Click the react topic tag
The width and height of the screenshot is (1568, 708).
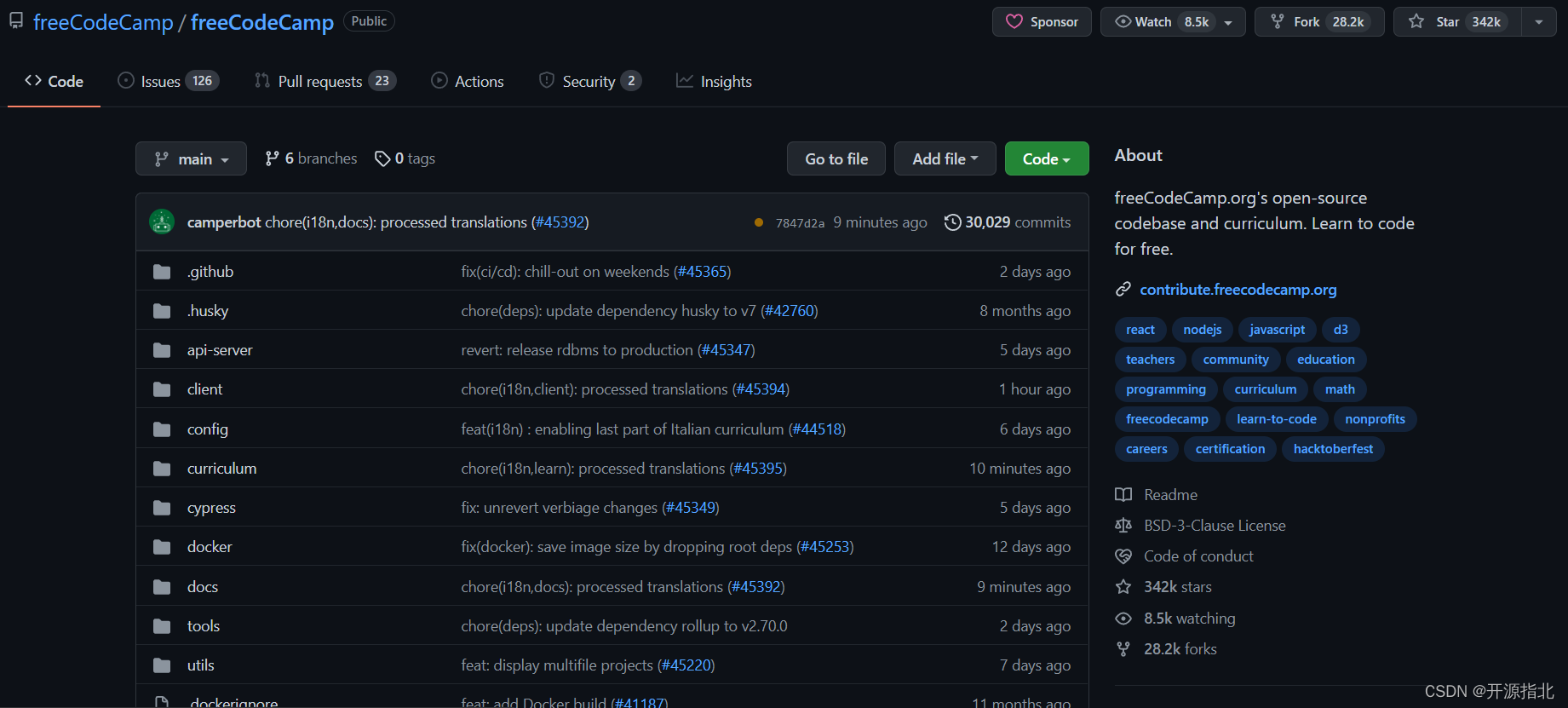point(1140,330)
